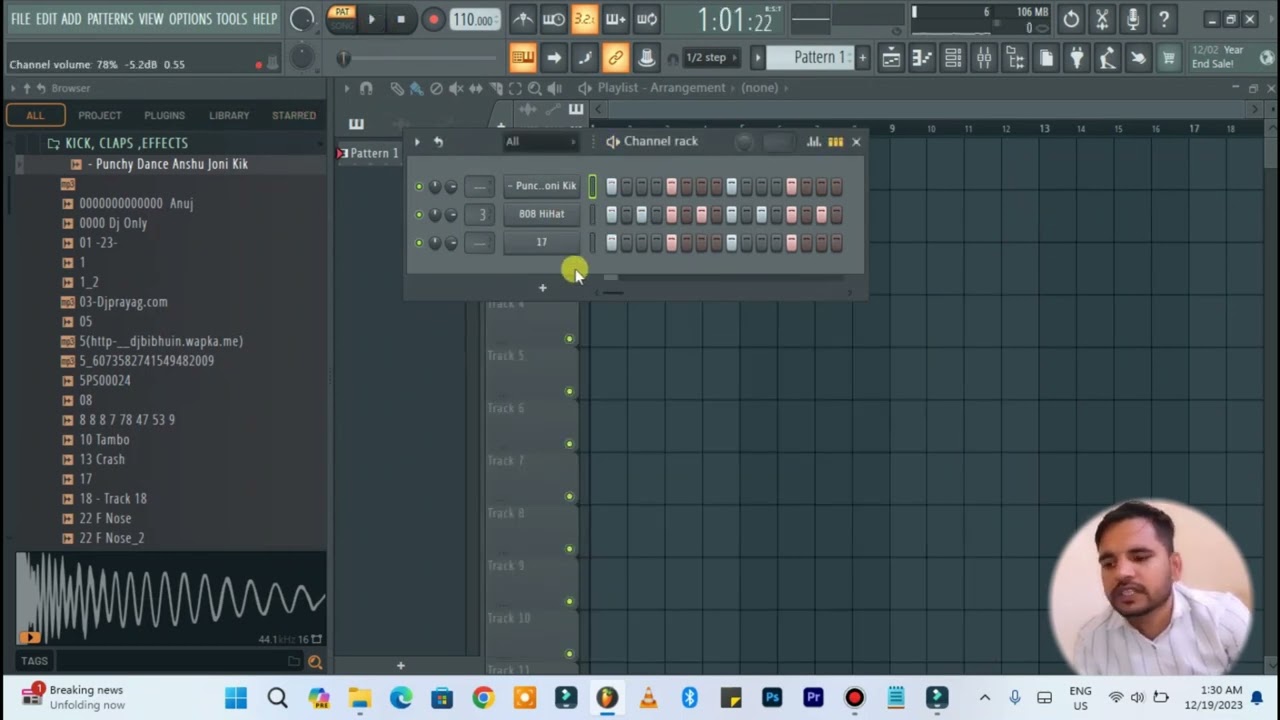Open Channel rack options menu arrow
Screen dimensions: 1280x720
(x=417, y=142)
